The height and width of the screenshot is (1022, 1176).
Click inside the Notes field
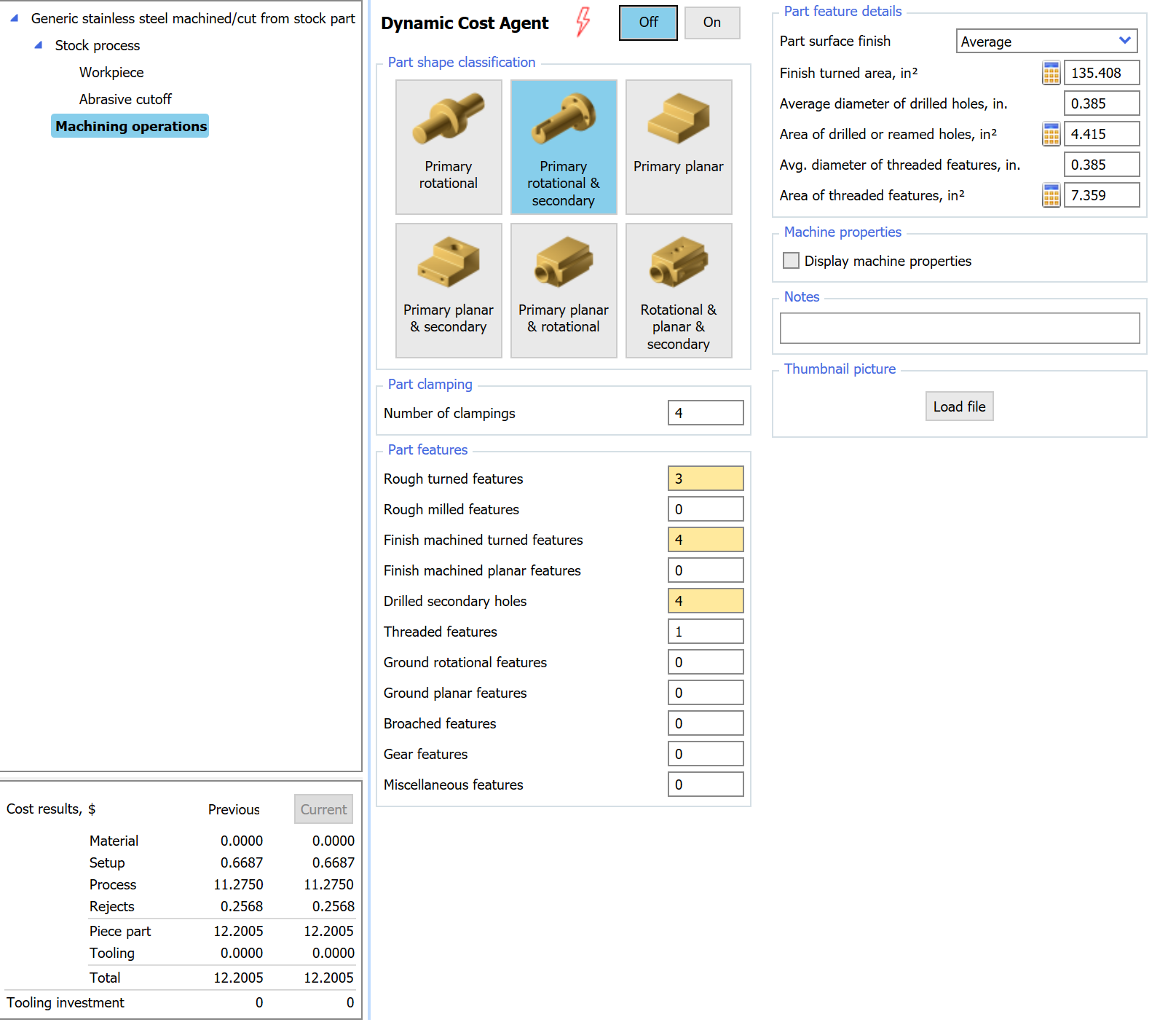tap(959, 328)
